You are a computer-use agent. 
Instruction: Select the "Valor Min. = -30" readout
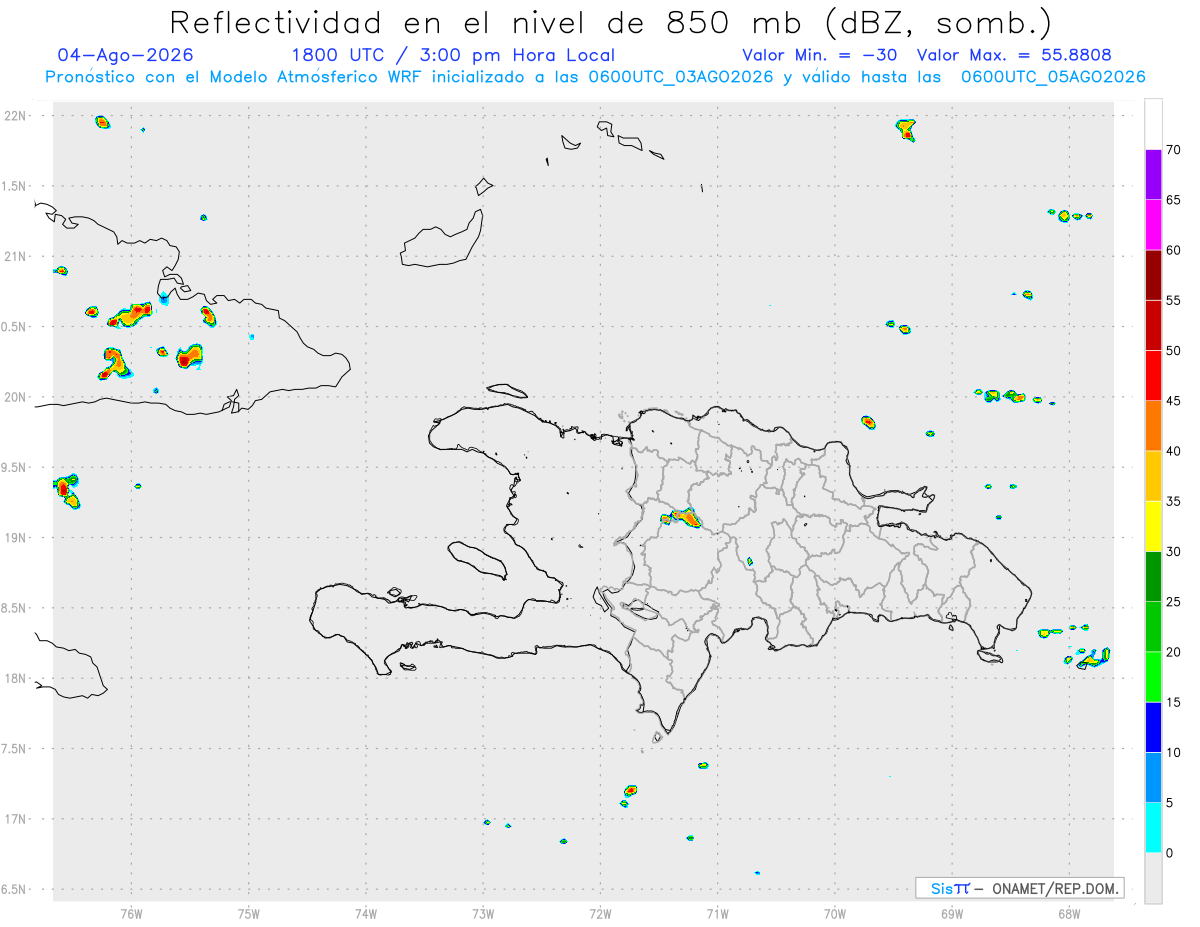(x=822, y=55)
